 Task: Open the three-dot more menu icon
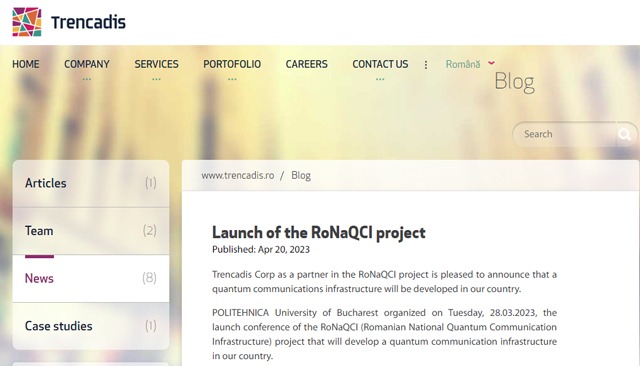tap(426, 65)
